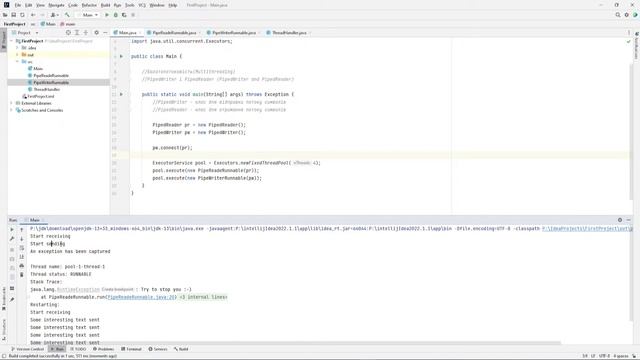Viewport: 640px width, 360px height.
Task: Collapse the FirstProject root node
Action: pos(12,41)
